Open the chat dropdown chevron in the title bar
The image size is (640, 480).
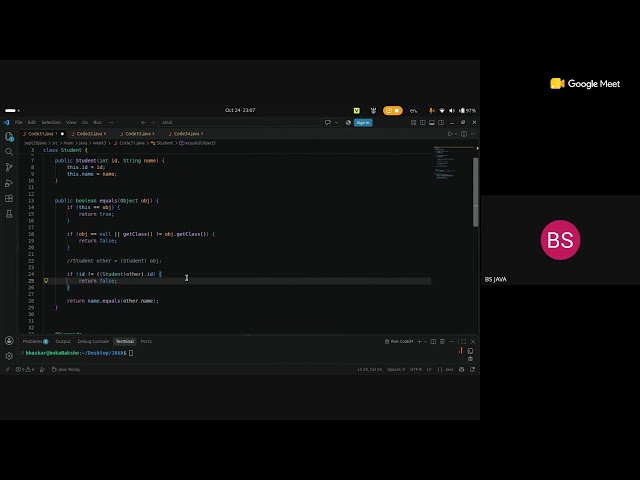[x=336, y=122]
